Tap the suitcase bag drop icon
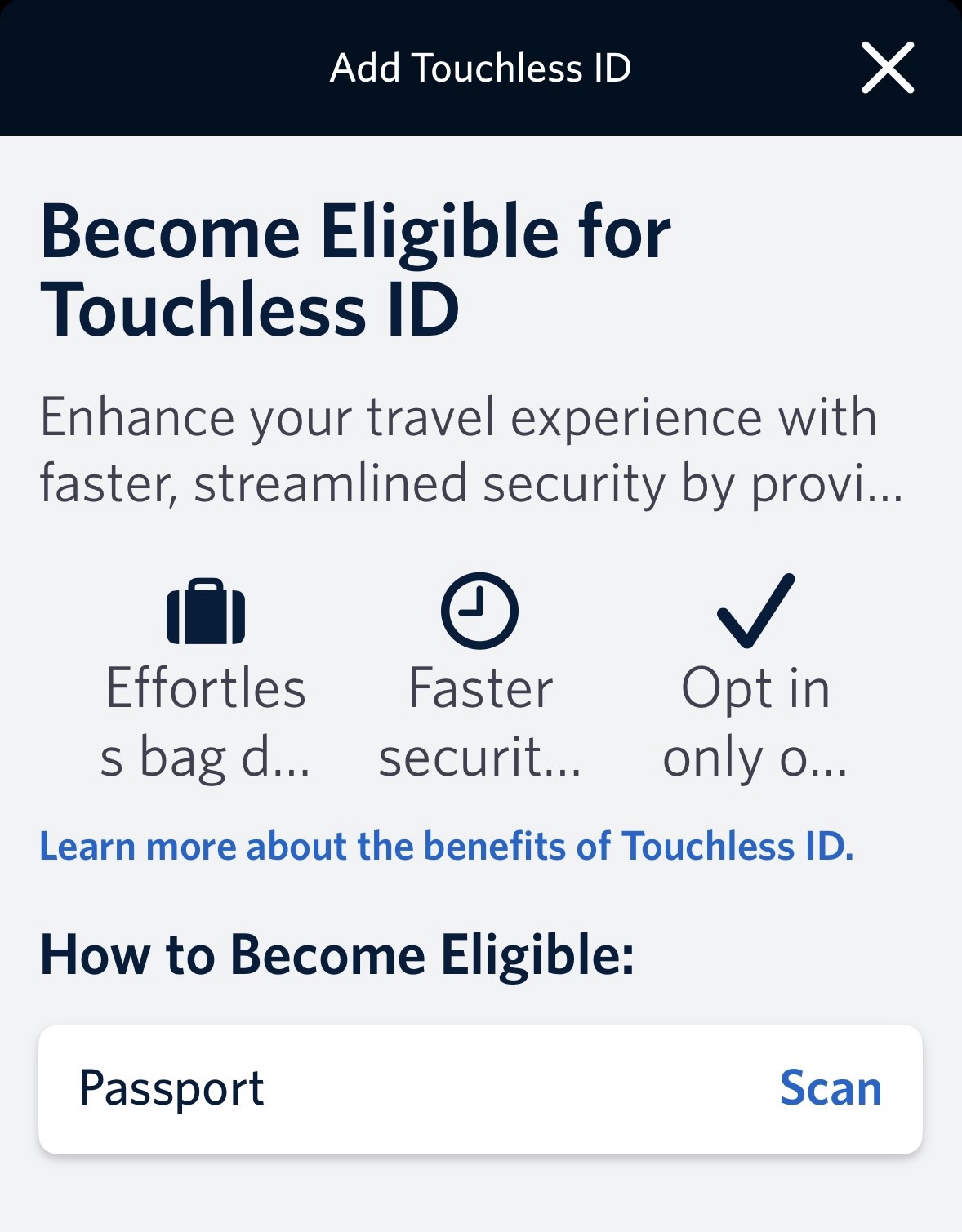This screenshot has width=962, height=1232. [x=206, y=612]
